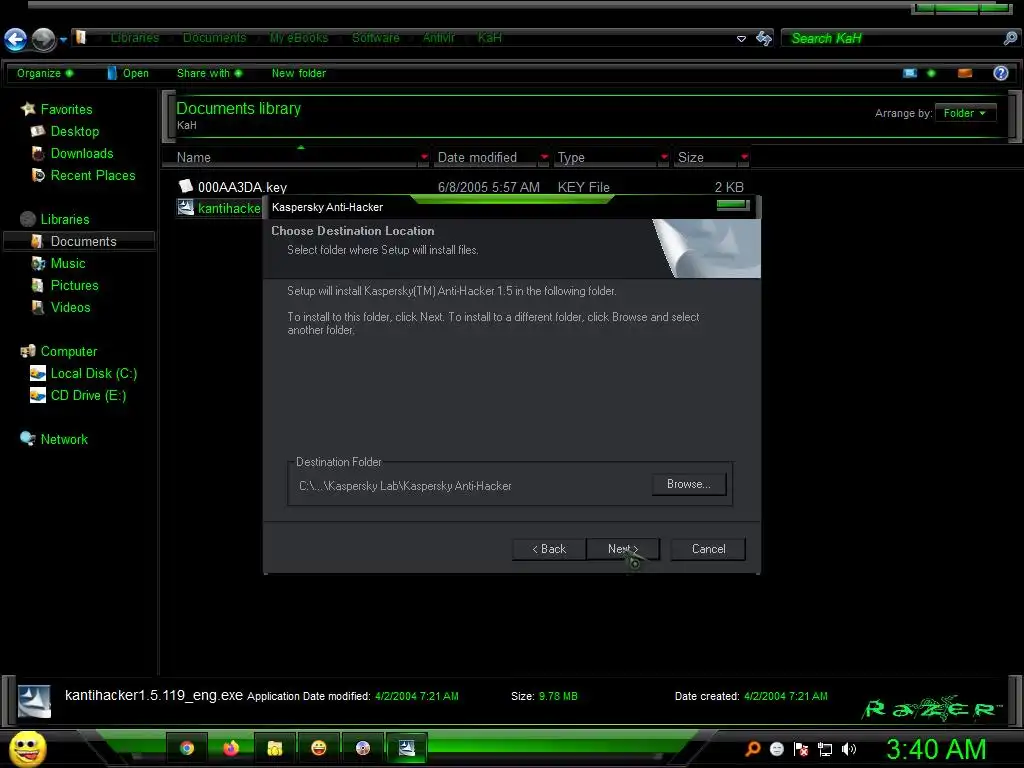
Task: Open the disc media app on taskbar
Action: point(362,748)
